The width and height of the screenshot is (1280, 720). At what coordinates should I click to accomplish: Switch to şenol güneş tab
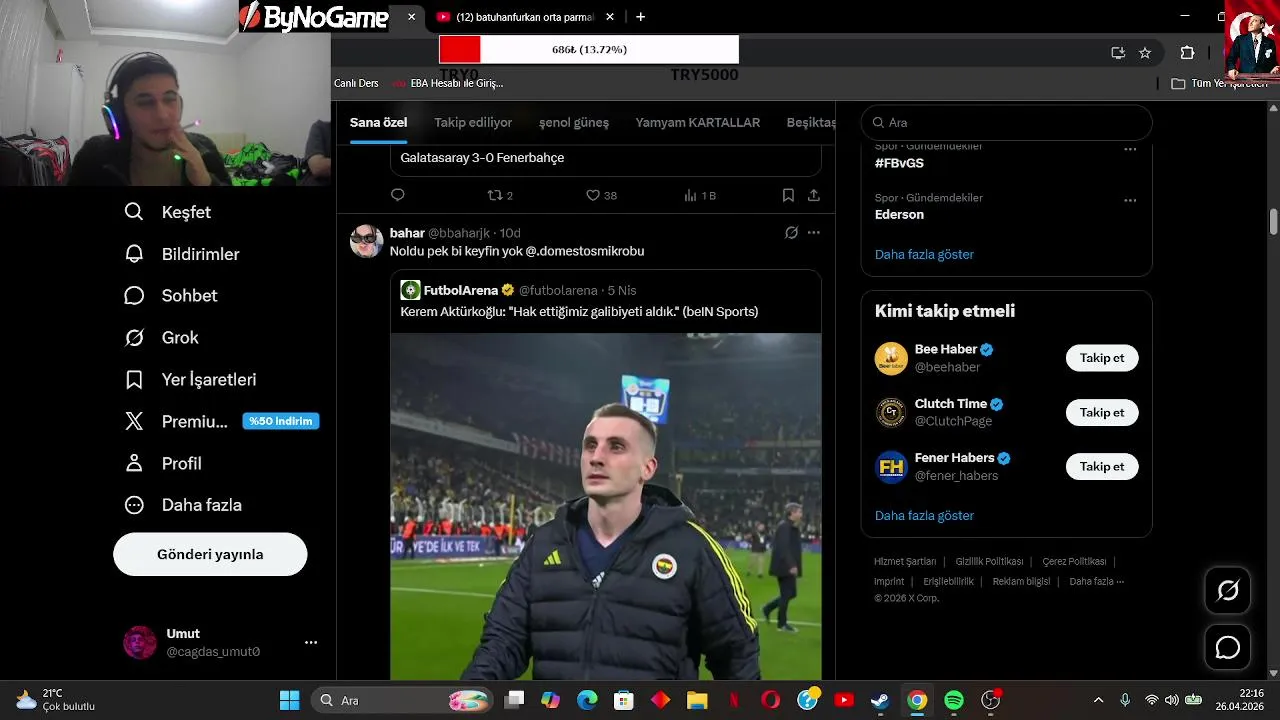point(574,123)
